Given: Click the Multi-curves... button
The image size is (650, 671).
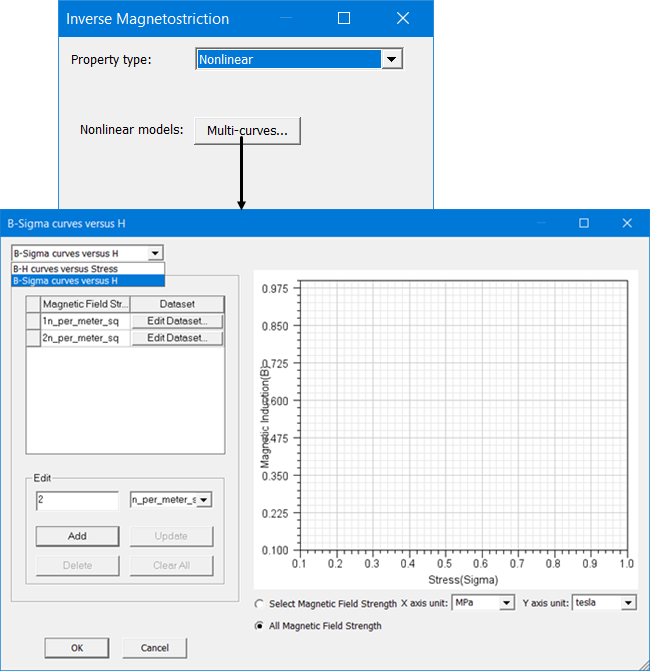Looking at the screenshot, I should (x=247, y=131).
